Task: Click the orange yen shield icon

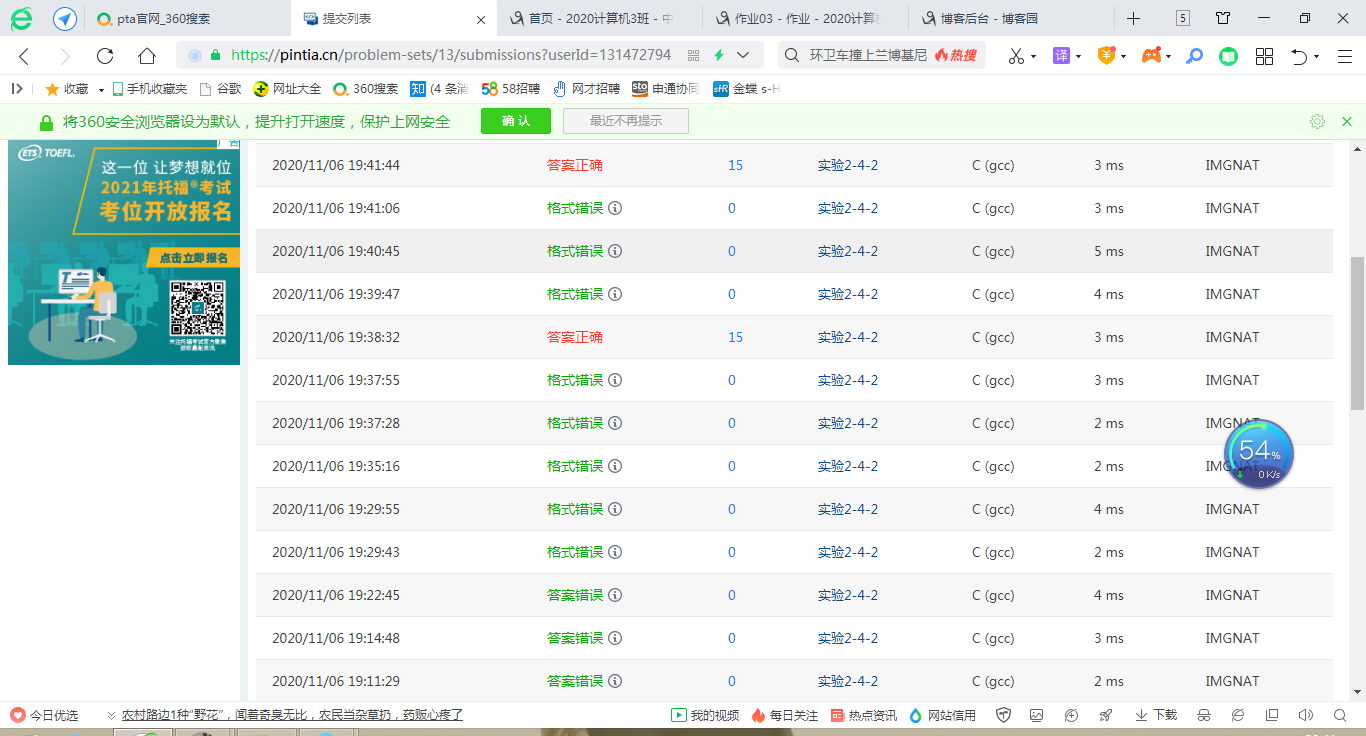Action: (1105, 56)
